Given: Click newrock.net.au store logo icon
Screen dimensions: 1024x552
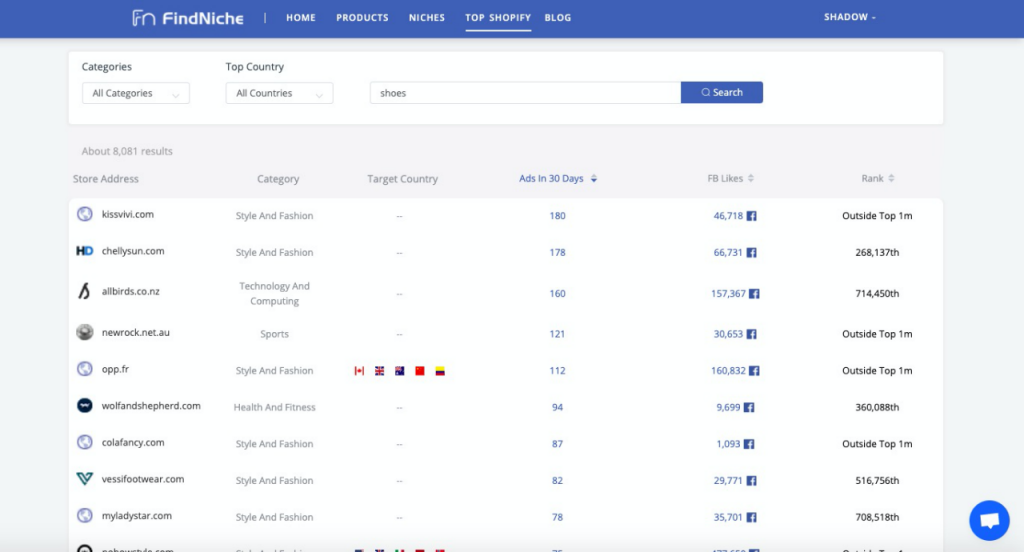Looking at the screenshot, I should click(x=84, y=332).
